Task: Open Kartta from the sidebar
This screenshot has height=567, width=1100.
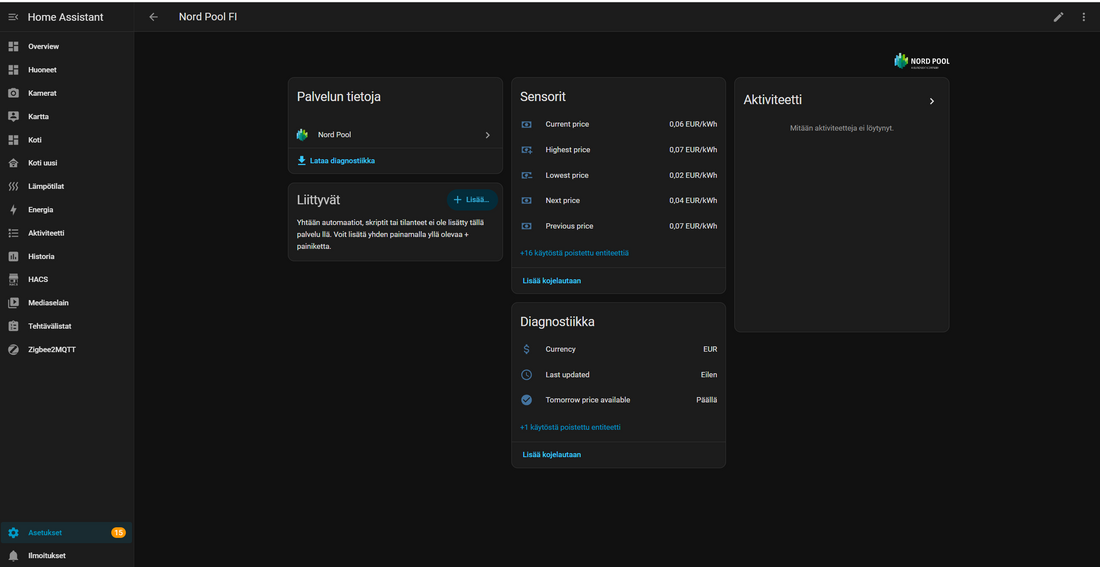Action: [x=67, y=116]
